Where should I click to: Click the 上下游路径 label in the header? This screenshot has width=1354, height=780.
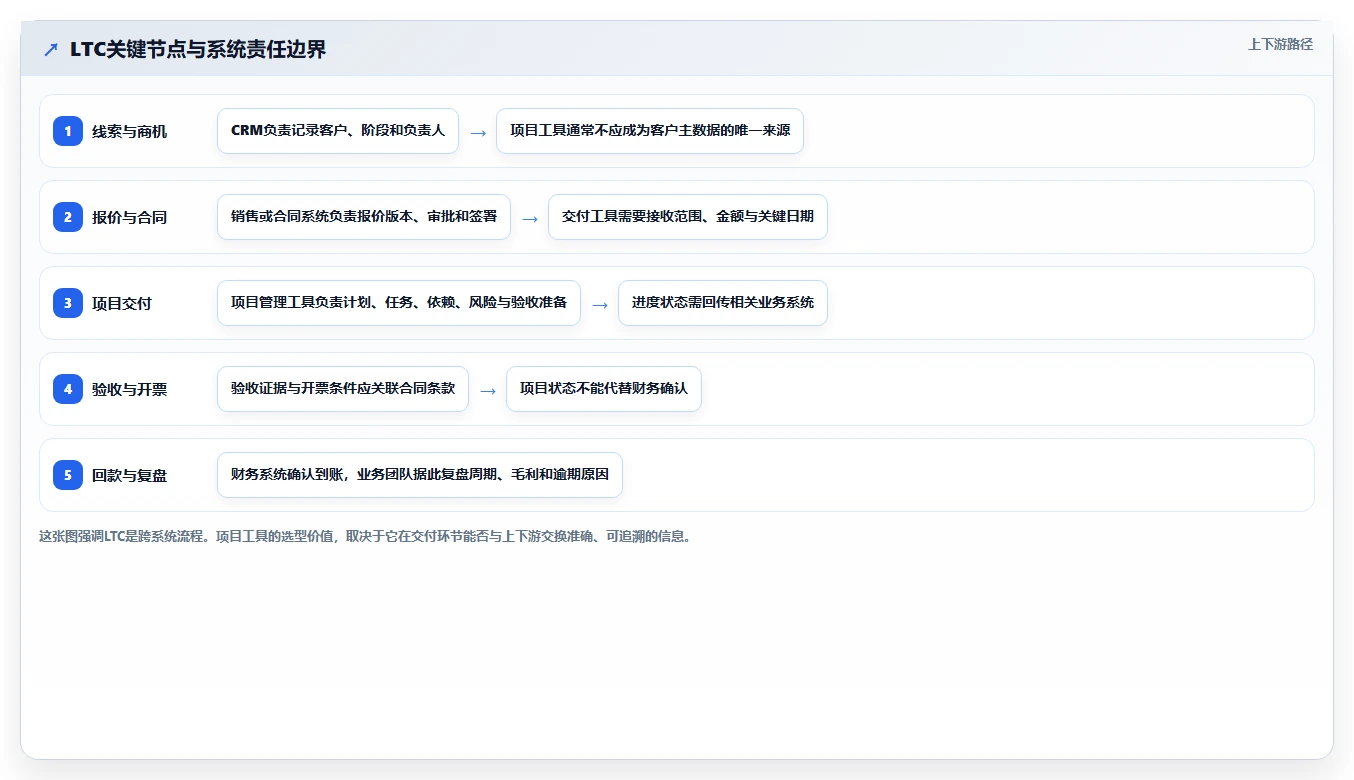(x=1280, y=44)
